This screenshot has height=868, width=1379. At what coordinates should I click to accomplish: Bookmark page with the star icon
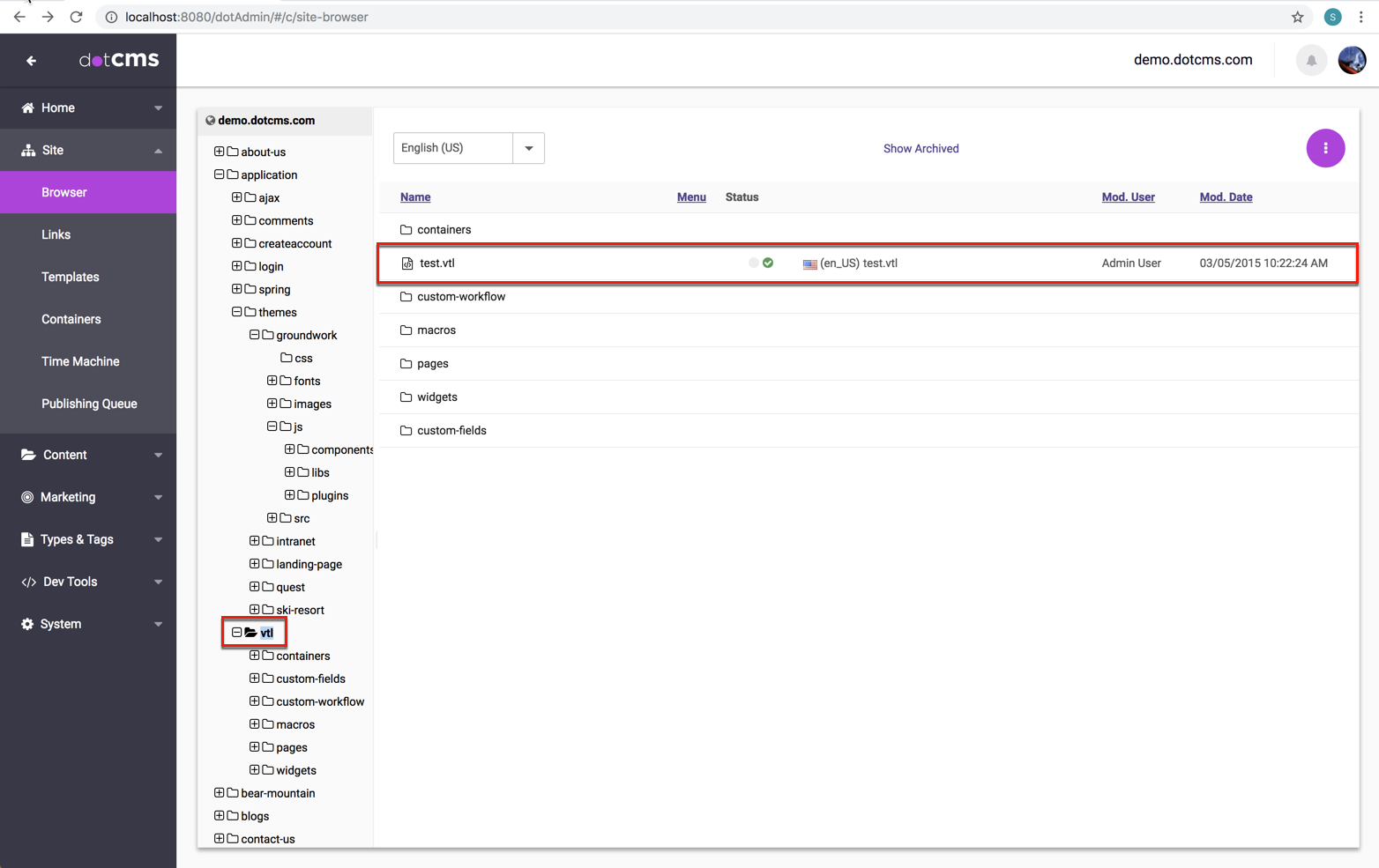tap(1297, 17)
